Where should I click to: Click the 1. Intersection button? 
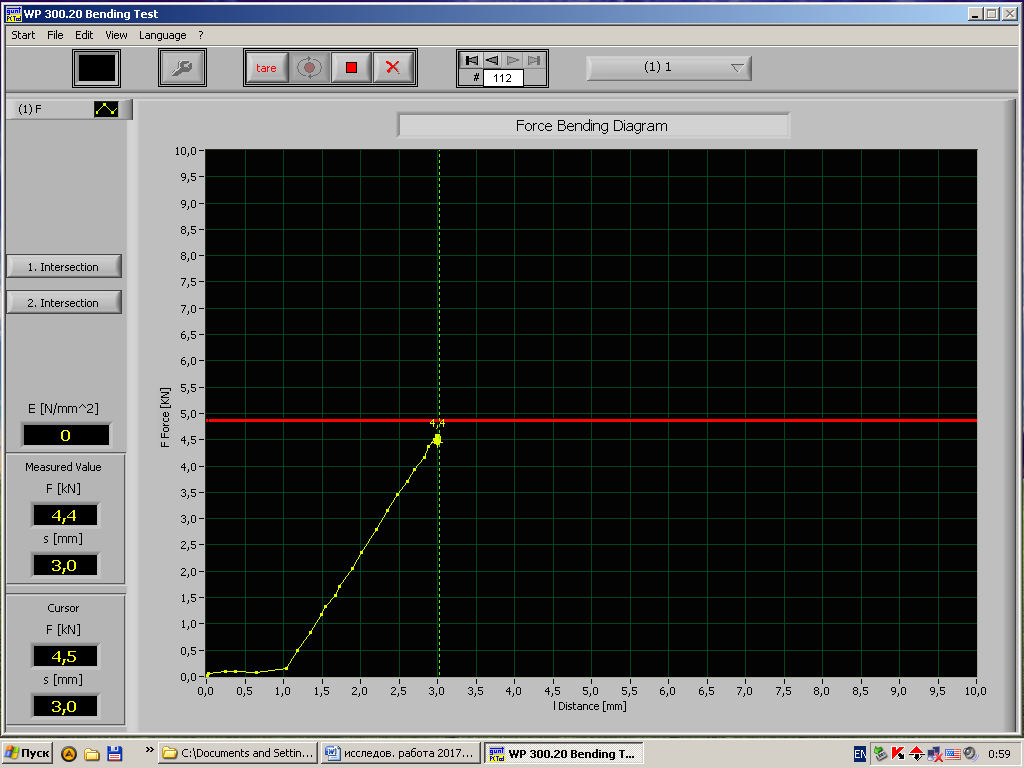pyautogui.click(x=63, y=266)
